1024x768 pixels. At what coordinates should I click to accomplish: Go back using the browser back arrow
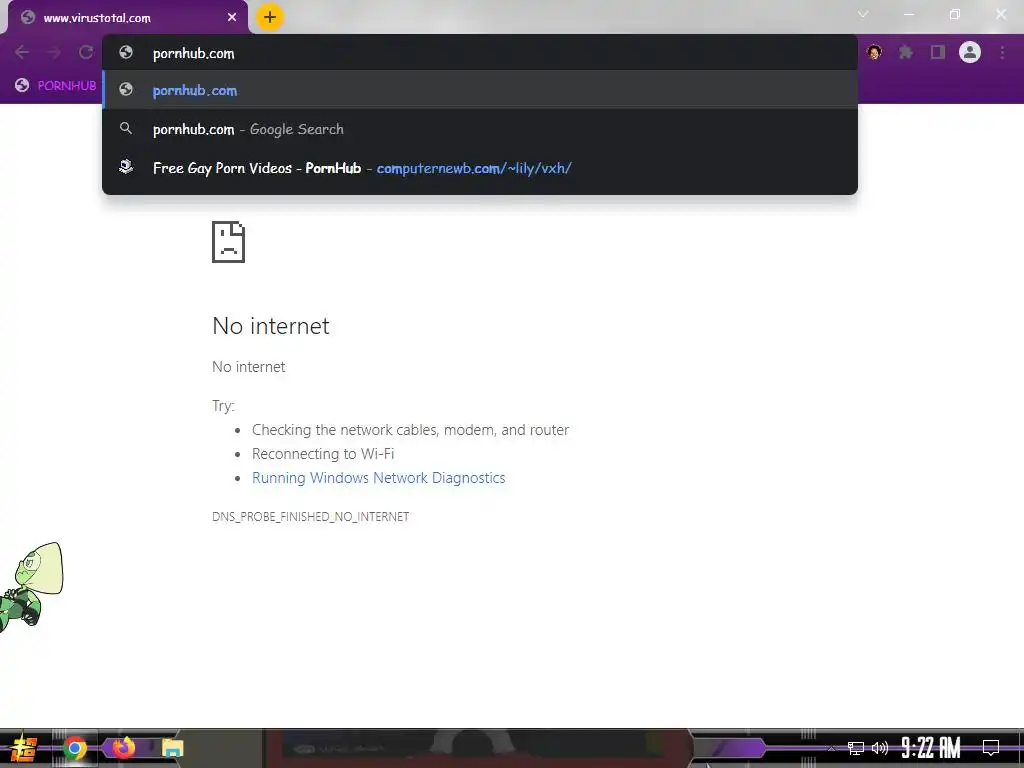[x=22, y=52]
